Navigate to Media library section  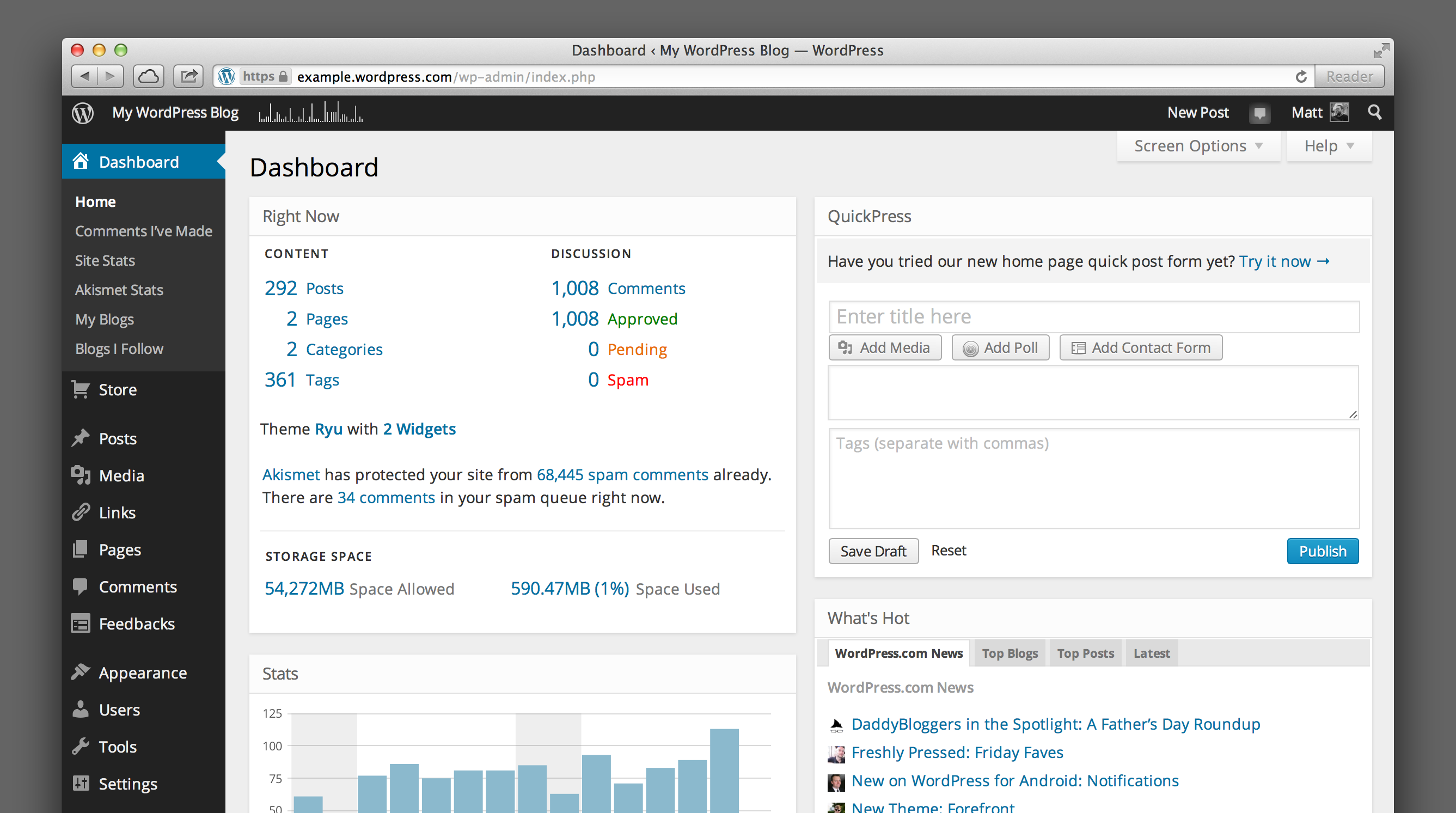point(119,475)
